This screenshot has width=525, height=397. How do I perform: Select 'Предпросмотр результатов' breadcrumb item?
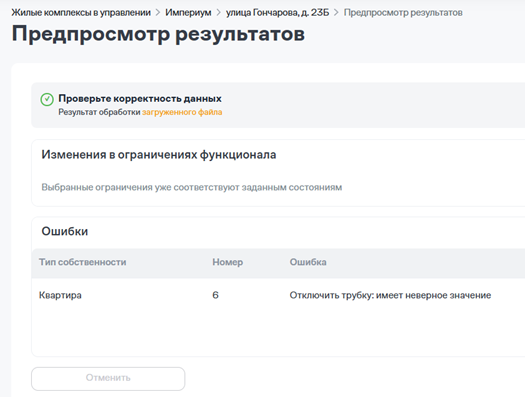click(403, 13)
